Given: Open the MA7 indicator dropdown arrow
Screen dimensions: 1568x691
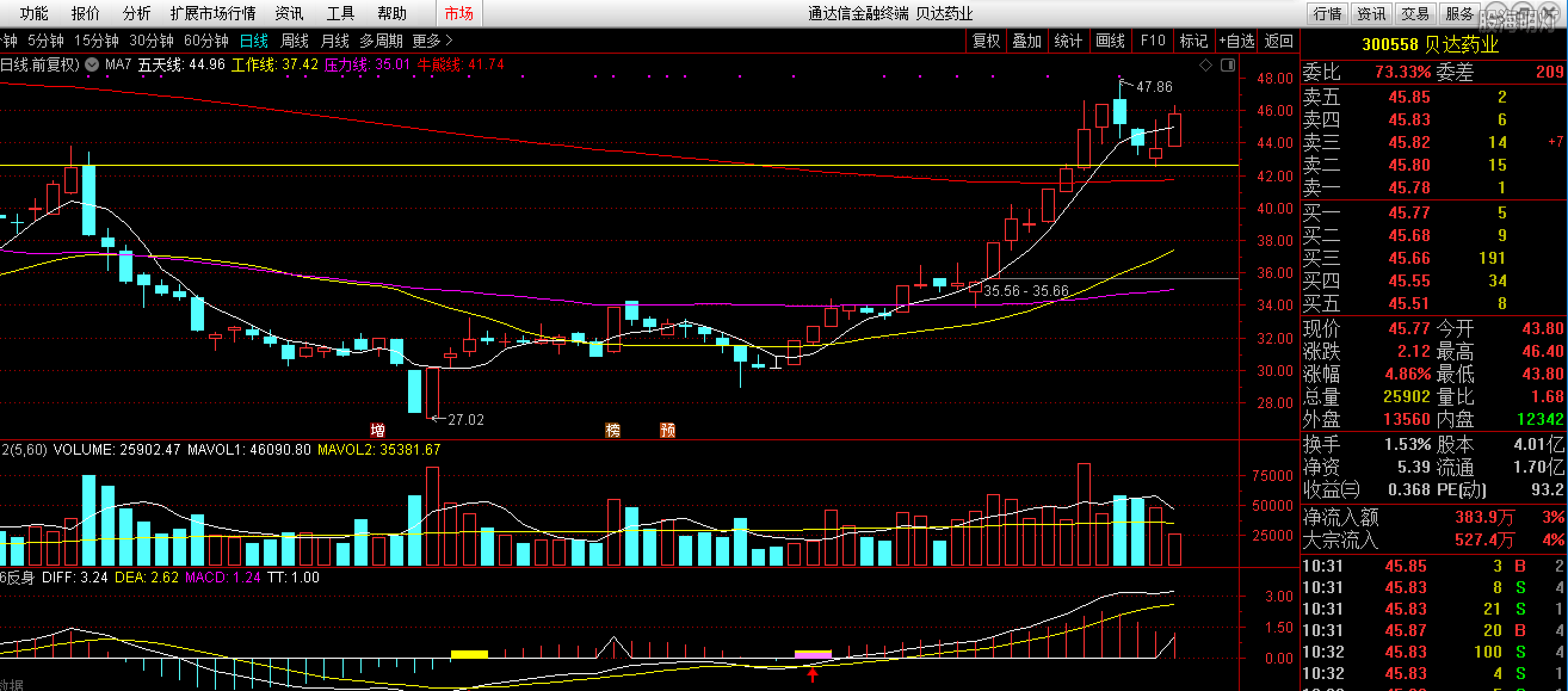Looking at the screenshot, I should 92,64.
